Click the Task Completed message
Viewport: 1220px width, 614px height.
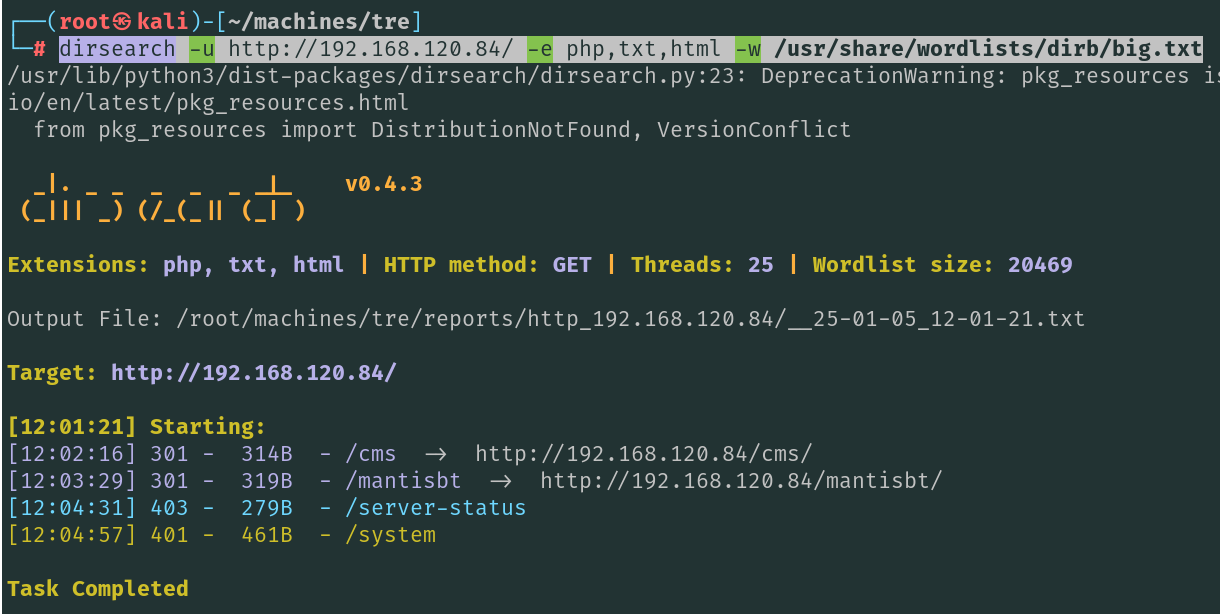(x=98, y=588)
